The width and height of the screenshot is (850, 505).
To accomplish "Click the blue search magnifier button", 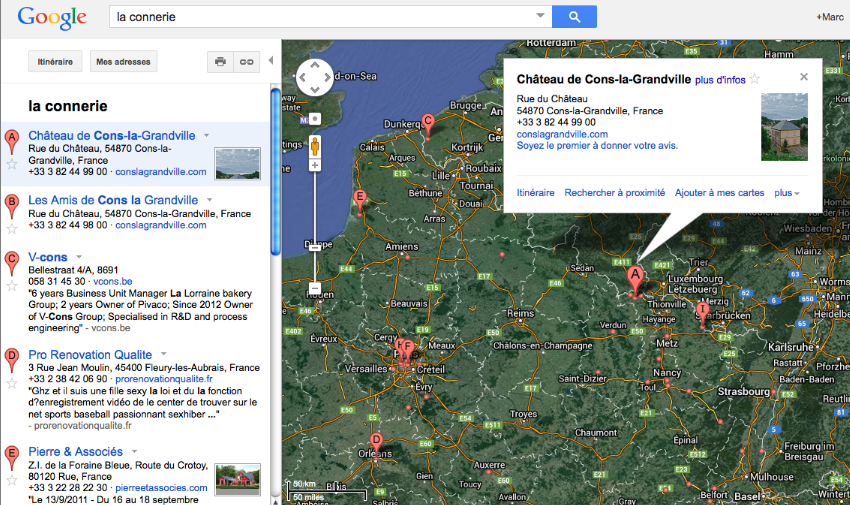I will click(x=574, y=17).
